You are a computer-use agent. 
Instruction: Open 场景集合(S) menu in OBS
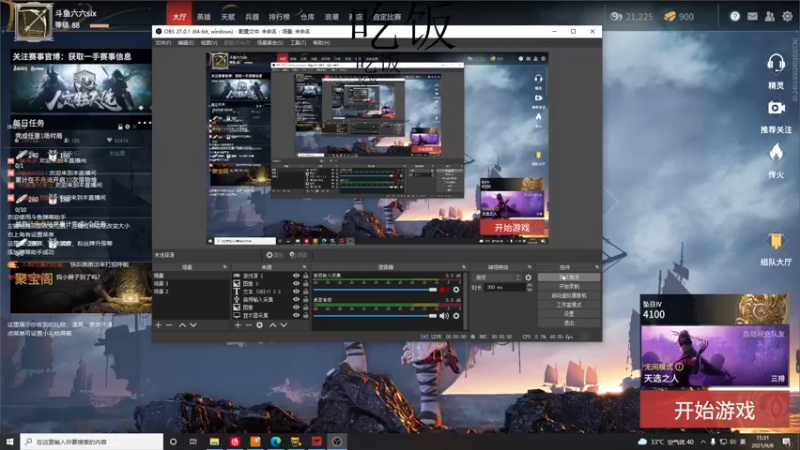tap(270, 43)
